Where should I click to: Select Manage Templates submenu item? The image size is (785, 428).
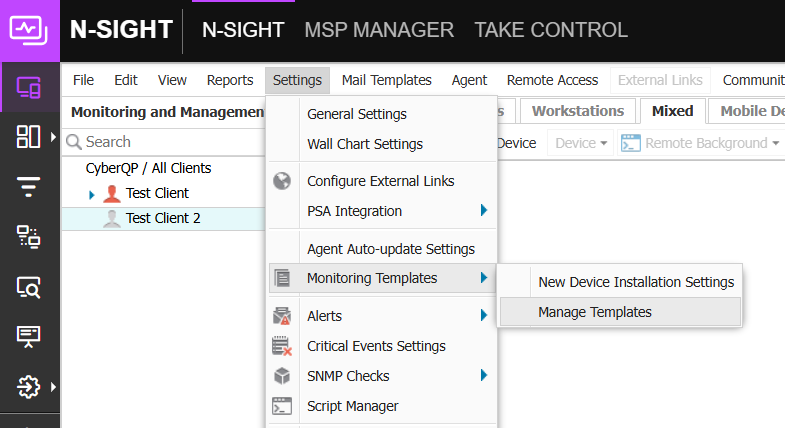(621, 312)
